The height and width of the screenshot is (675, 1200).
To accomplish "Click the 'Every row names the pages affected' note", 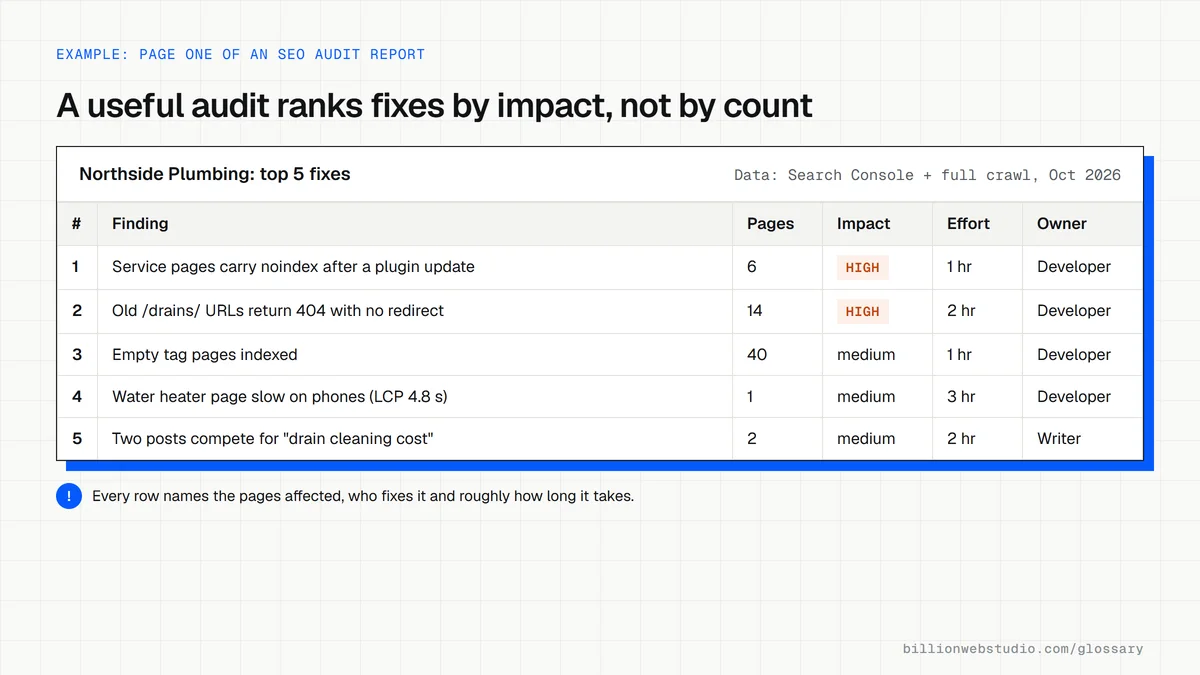I will [x=363, y=496].
